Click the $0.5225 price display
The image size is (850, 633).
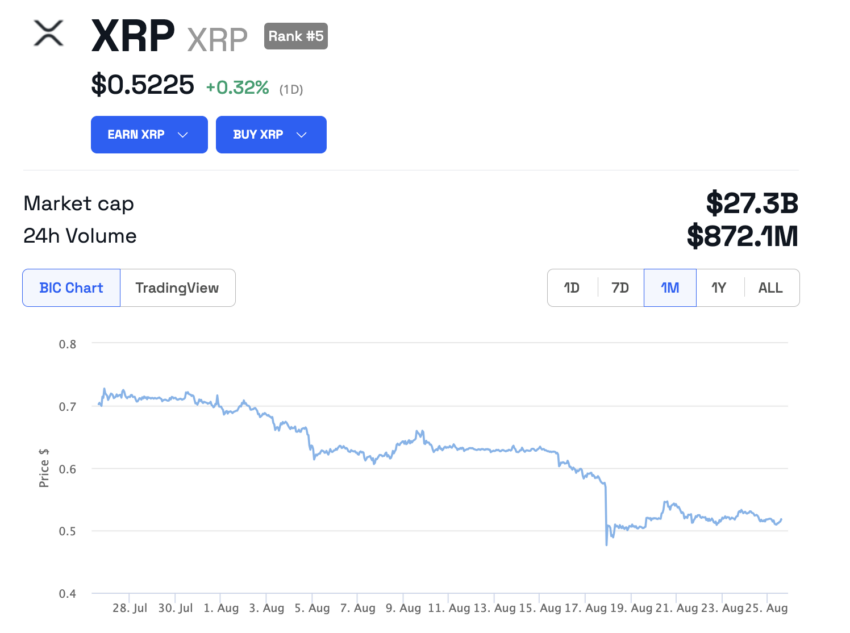140,86
